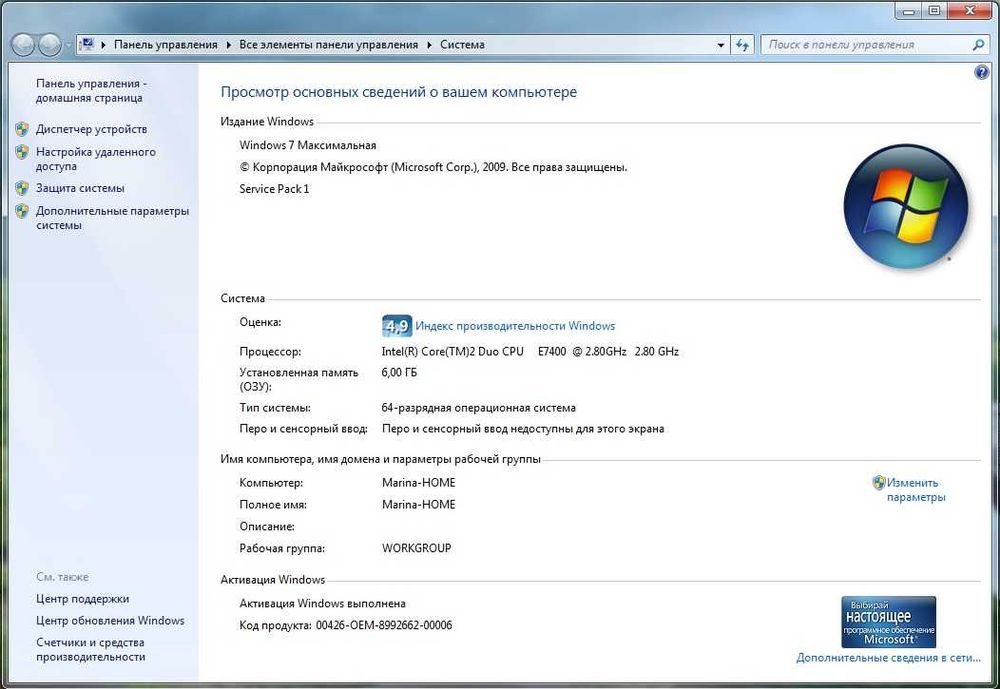Open Панель управления - домашняя страница link
Viewport: 1000px width, 689px height.
91,91
